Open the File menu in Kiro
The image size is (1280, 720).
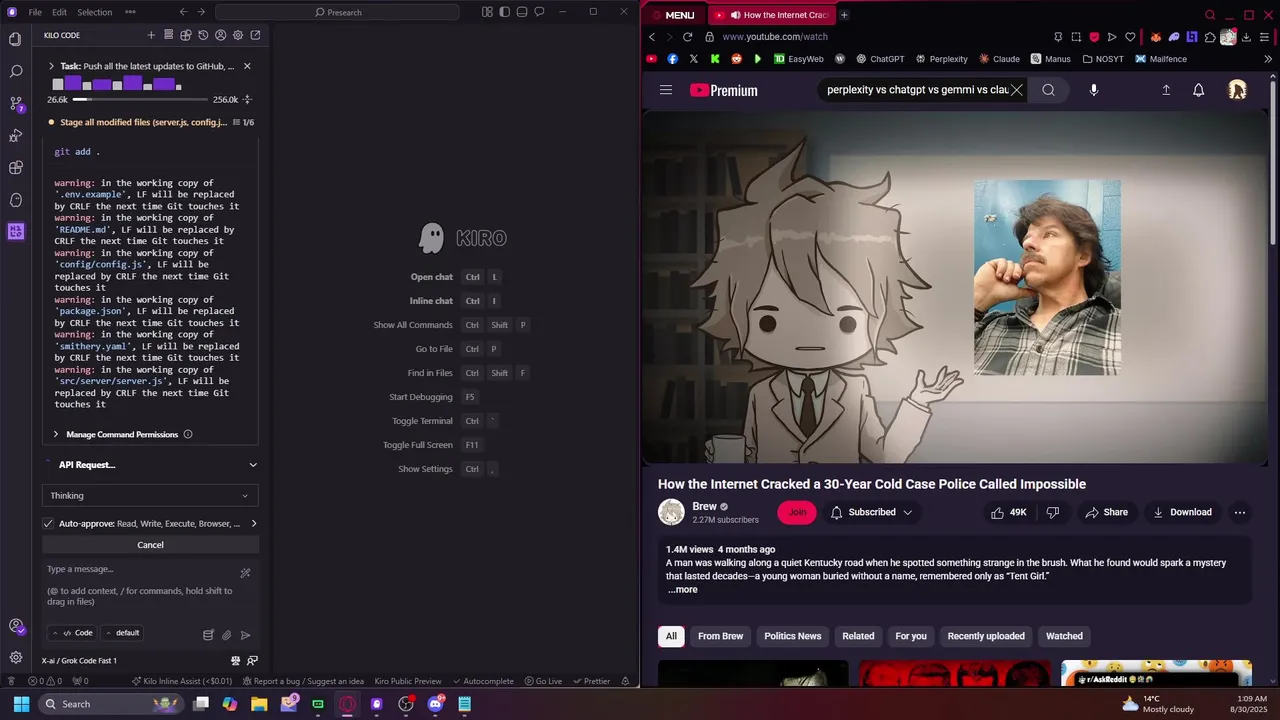pos(35,12)
